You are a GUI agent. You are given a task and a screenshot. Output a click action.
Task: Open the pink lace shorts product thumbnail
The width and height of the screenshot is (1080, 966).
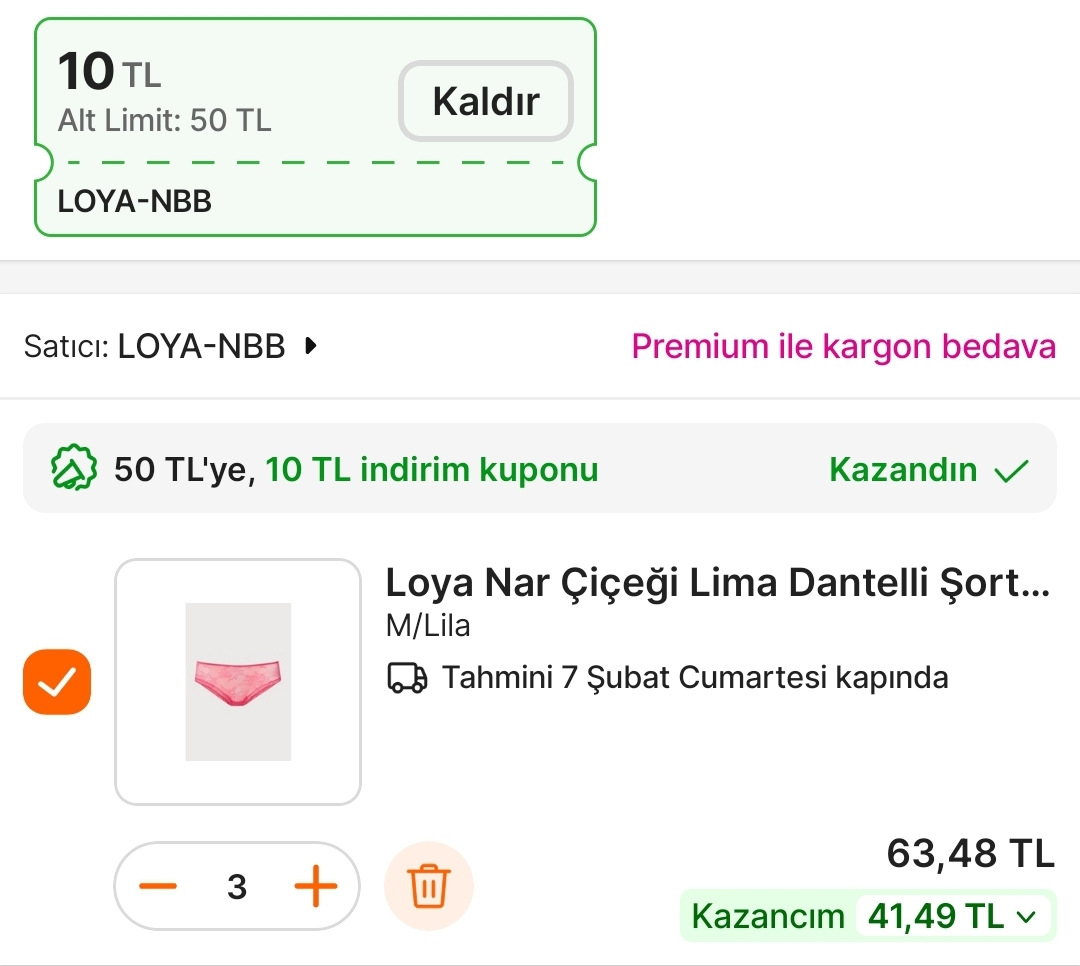click(237, 682)
